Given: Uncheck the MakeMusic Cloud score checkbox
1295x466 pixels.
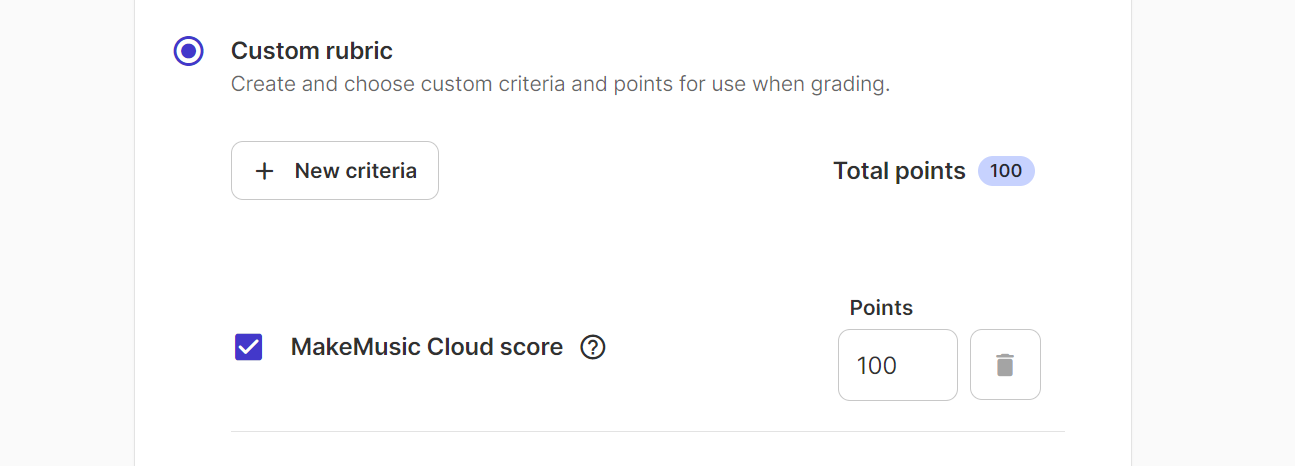Looking at the screenshot, I should click(248, 347).
